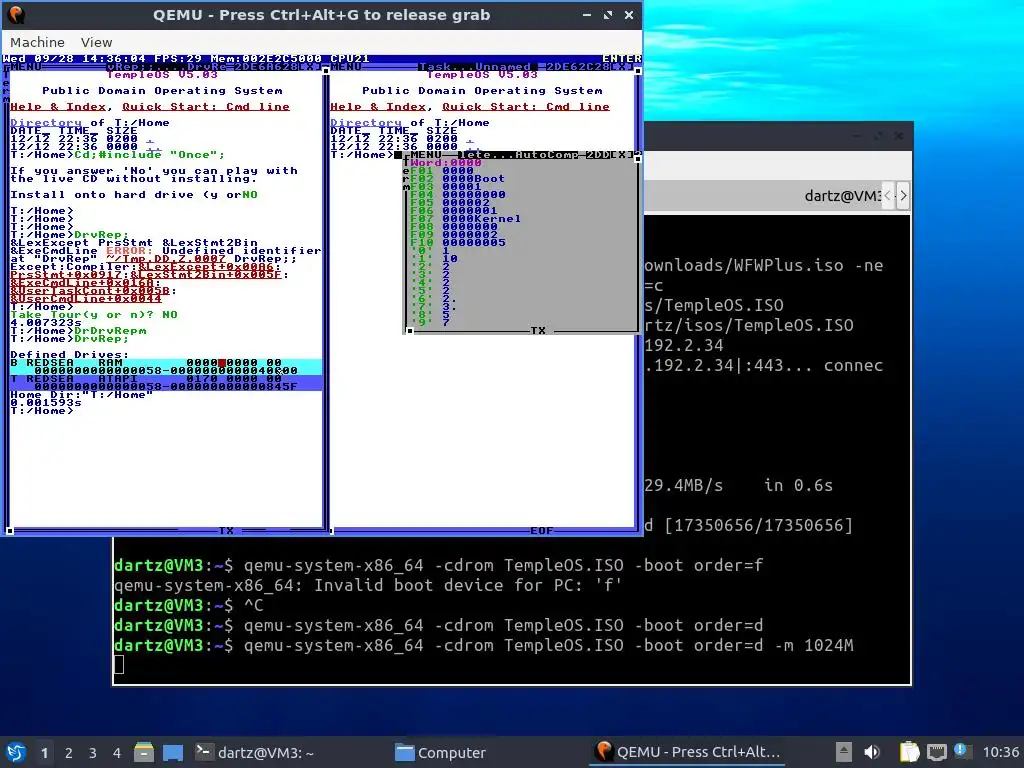
Task: Open the volume control tray icon
Action: [x=872, y=752]
